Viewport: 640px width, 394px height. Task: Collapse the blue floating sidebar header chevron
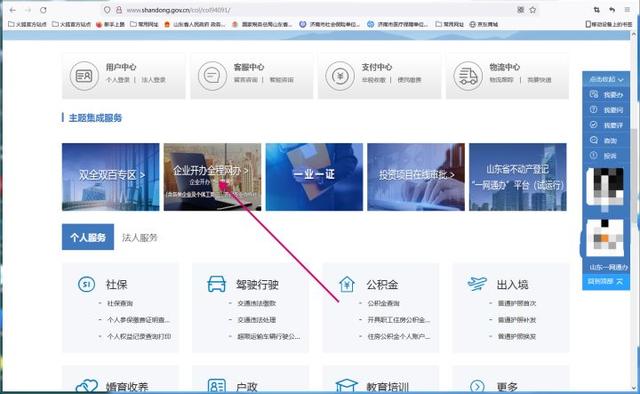621,80
